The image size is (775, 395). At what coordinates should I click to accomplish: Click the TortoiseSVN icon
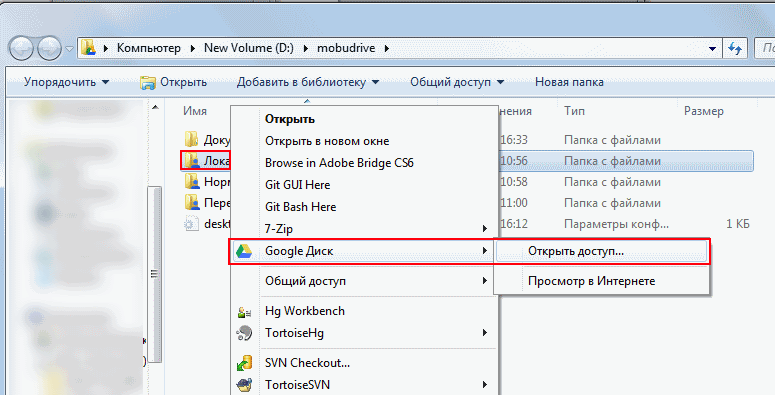tap(244, 385)
